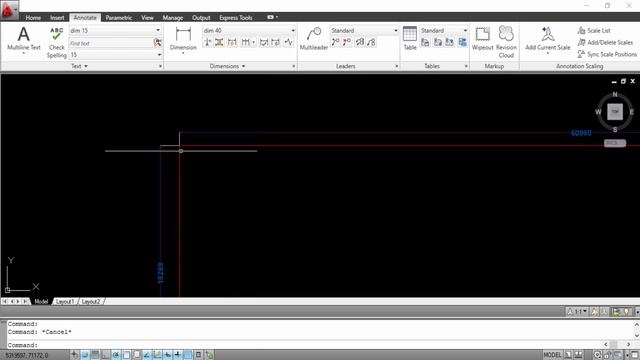Click the Remove Leader icon

click(347, 42)
